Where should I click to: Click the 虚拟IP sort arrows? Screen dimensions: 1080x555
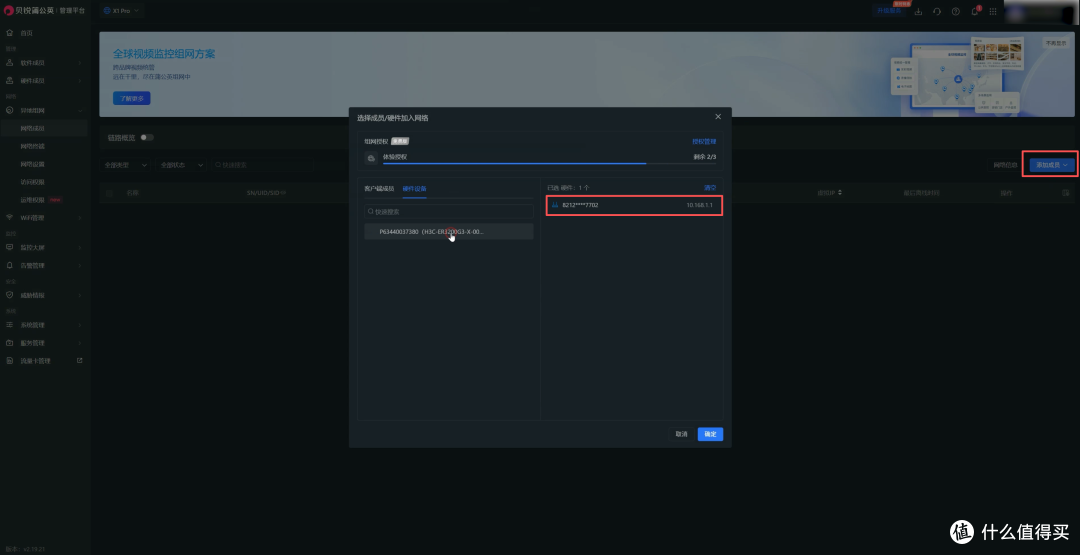click(x=840, y=193)
